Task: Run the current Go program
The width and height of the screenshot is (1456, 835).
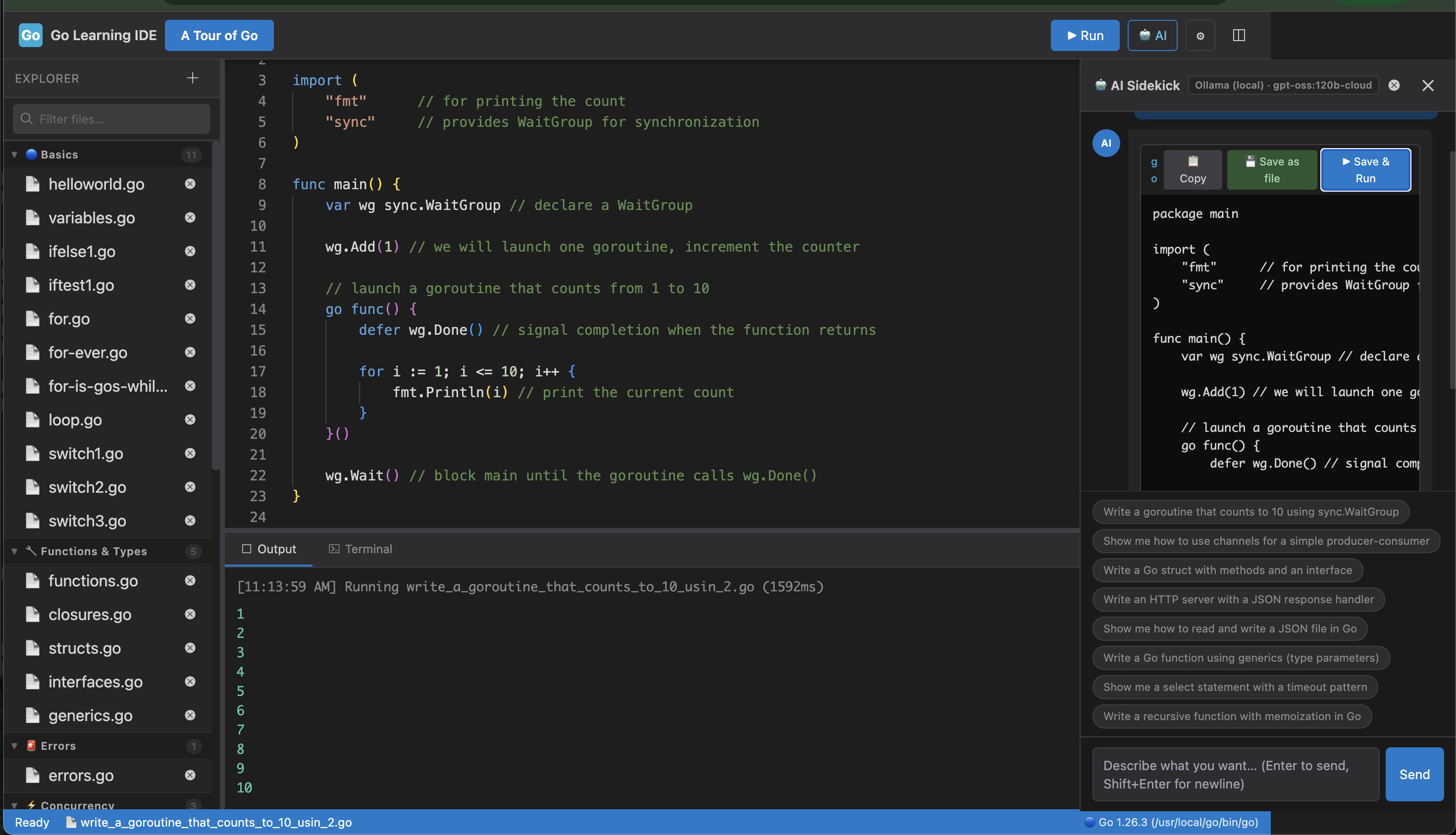Action: point(1085,36)
